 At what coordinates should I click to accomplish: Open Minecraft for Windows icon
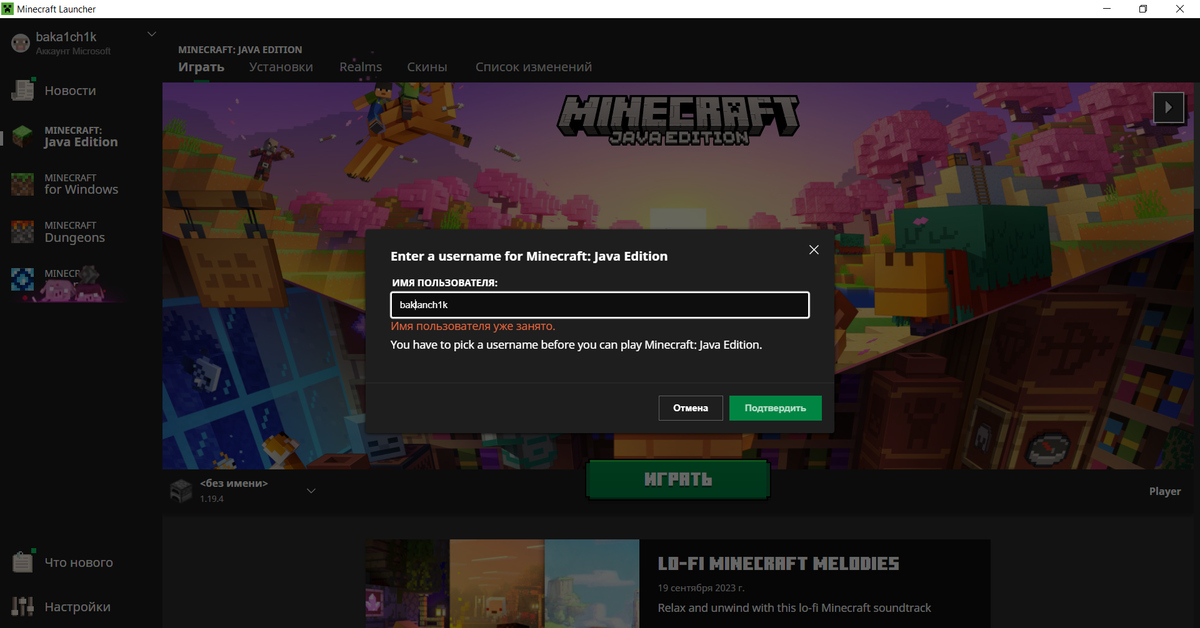pos(22,184)
